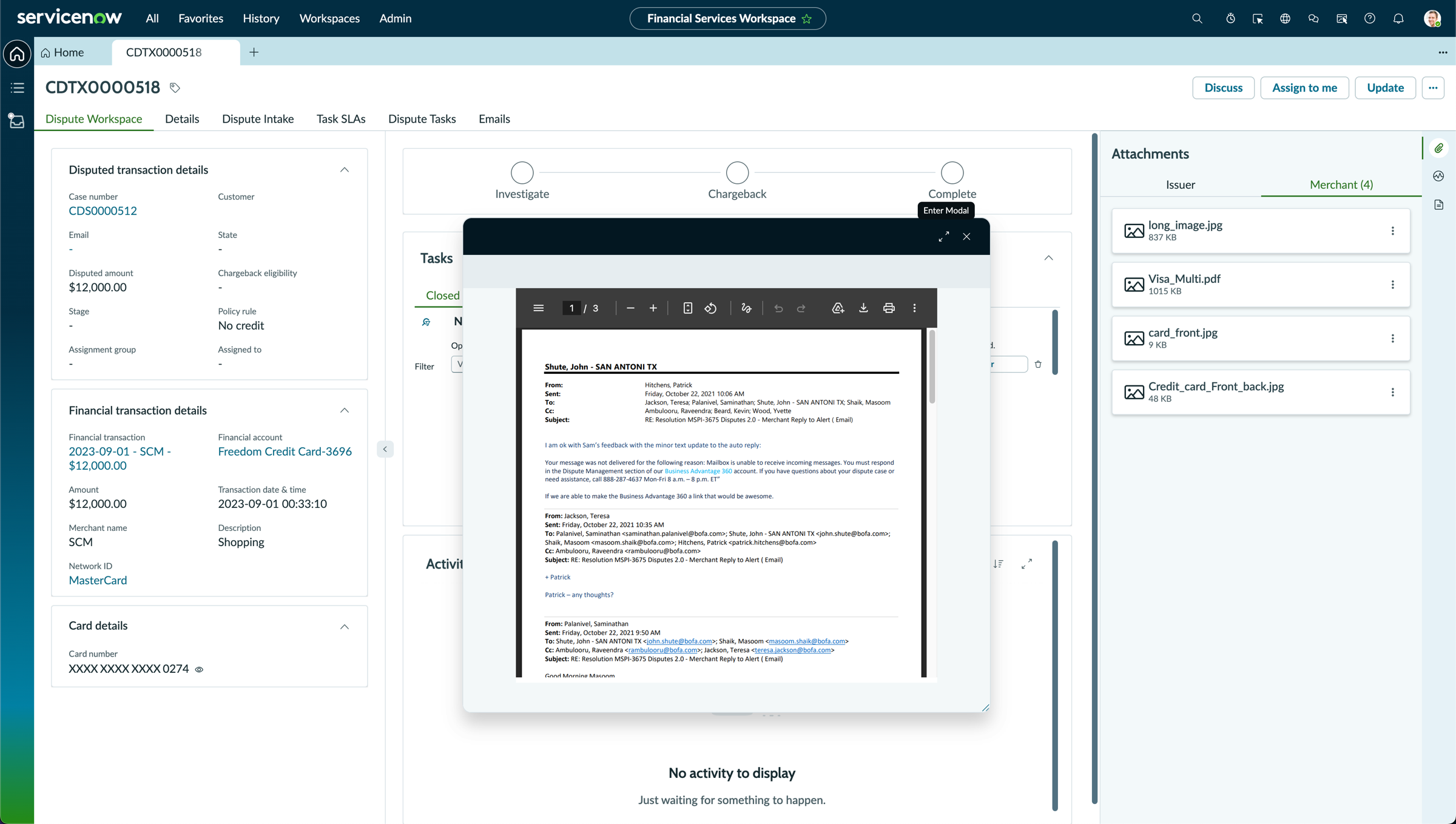Select the Chargeback stage circle

(737, 173)
